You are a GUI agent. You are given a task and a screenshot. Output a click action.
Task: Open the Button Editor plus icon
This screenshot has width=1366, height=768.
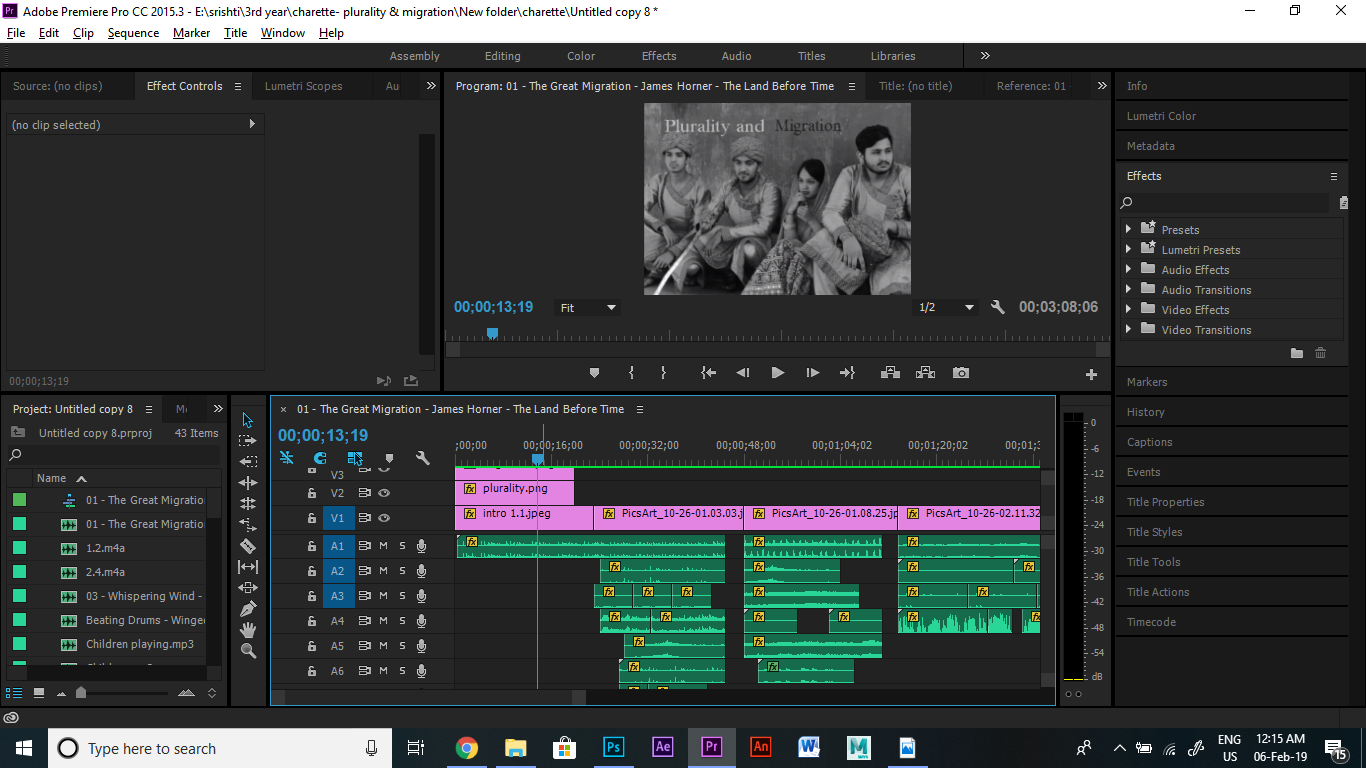tap(1091, 375)
